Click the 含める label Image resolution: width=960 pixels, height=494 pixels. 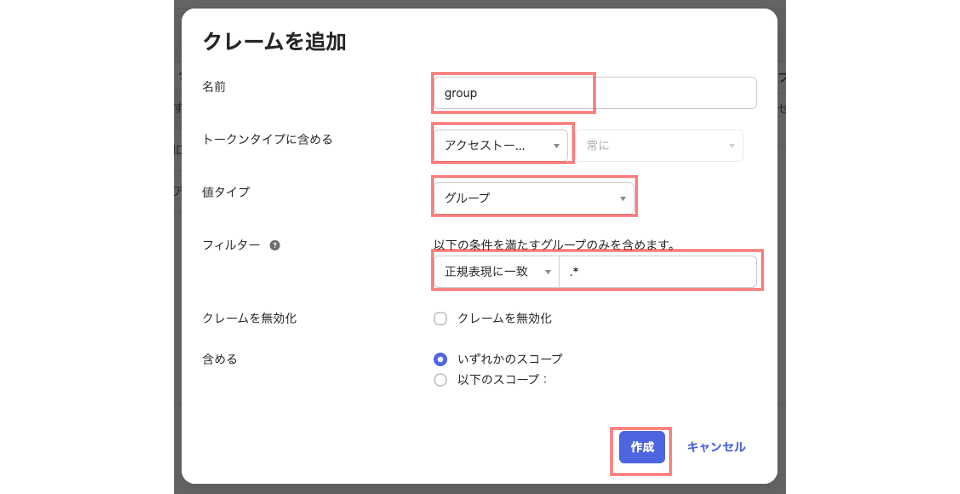coord(220,359)
